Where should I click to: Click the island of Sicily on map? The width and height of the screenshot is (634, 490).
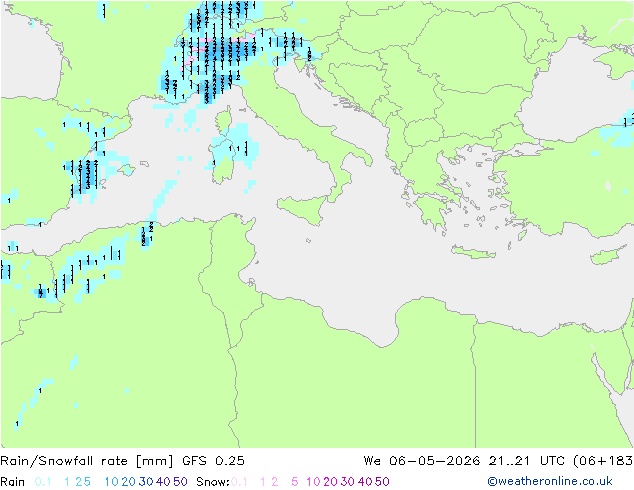[305, 208]
